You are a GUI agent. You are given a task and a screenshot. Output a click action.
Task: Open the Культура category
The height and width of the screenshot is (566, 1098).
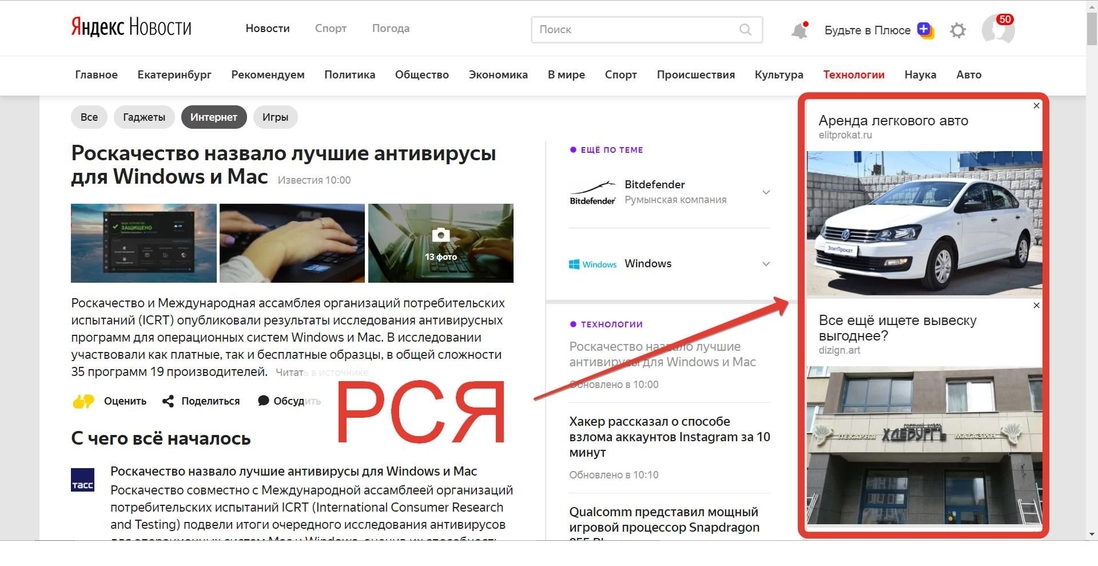[779, 75]
